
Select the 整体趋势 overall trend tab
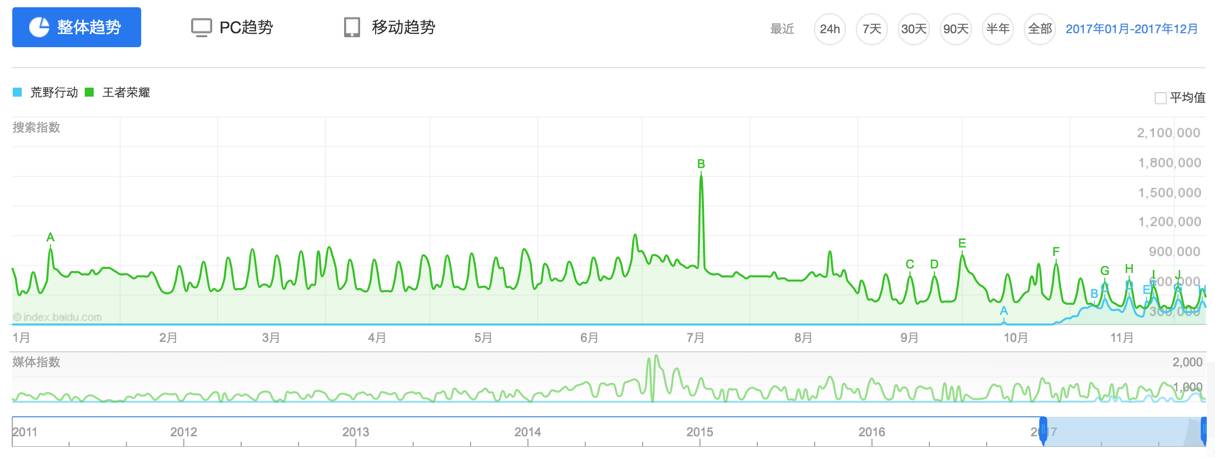[76, 27]
